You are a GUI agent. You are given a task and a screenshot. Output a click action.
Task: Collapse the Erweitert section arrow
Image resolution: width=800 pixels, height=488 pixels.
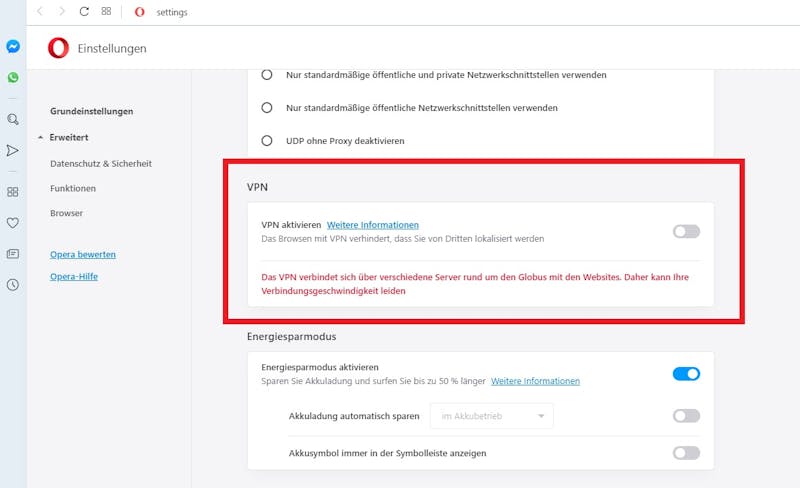click(40, 137)
